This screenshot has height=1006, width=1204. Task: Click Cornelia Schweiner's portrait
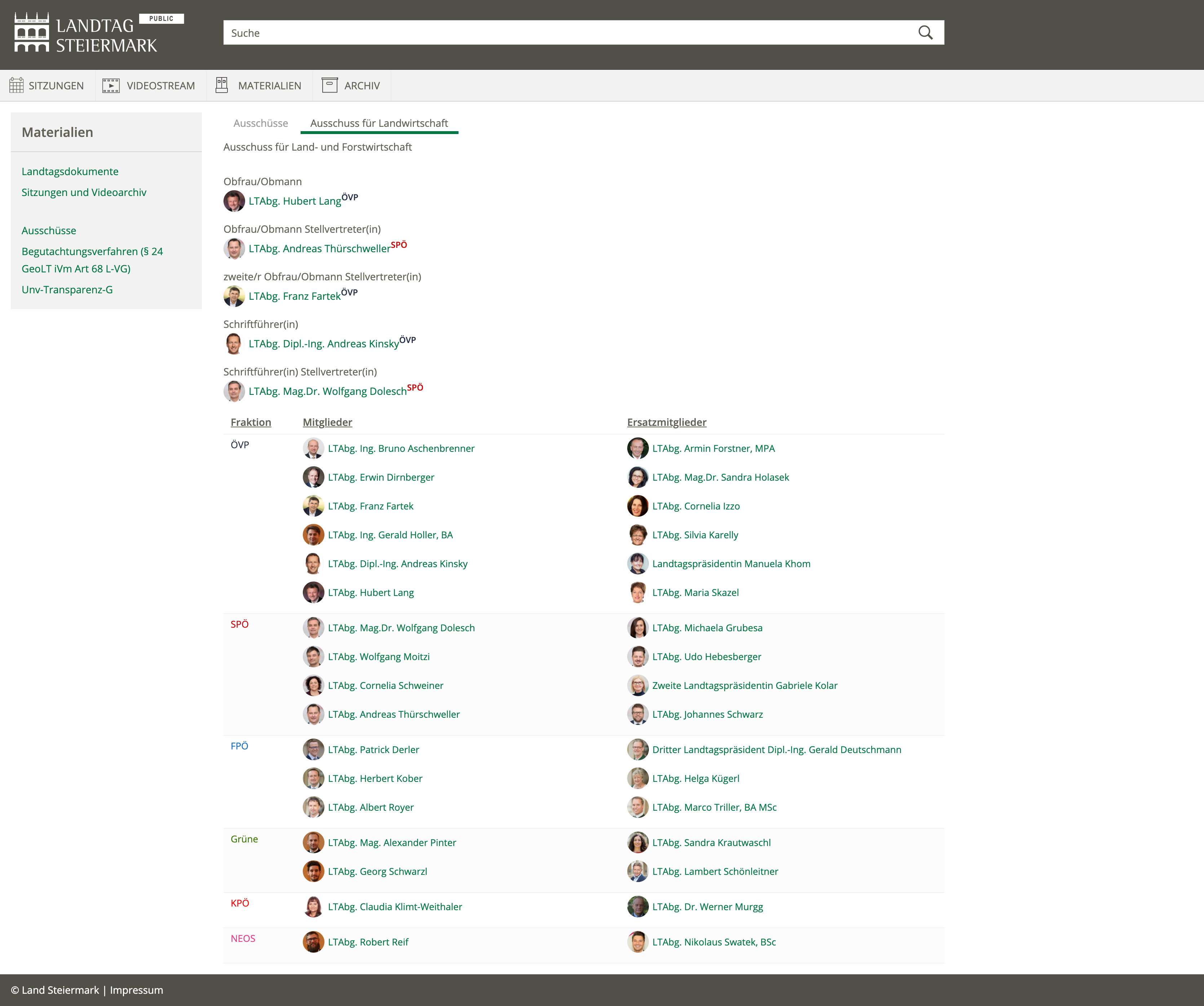tap(313, 686)
